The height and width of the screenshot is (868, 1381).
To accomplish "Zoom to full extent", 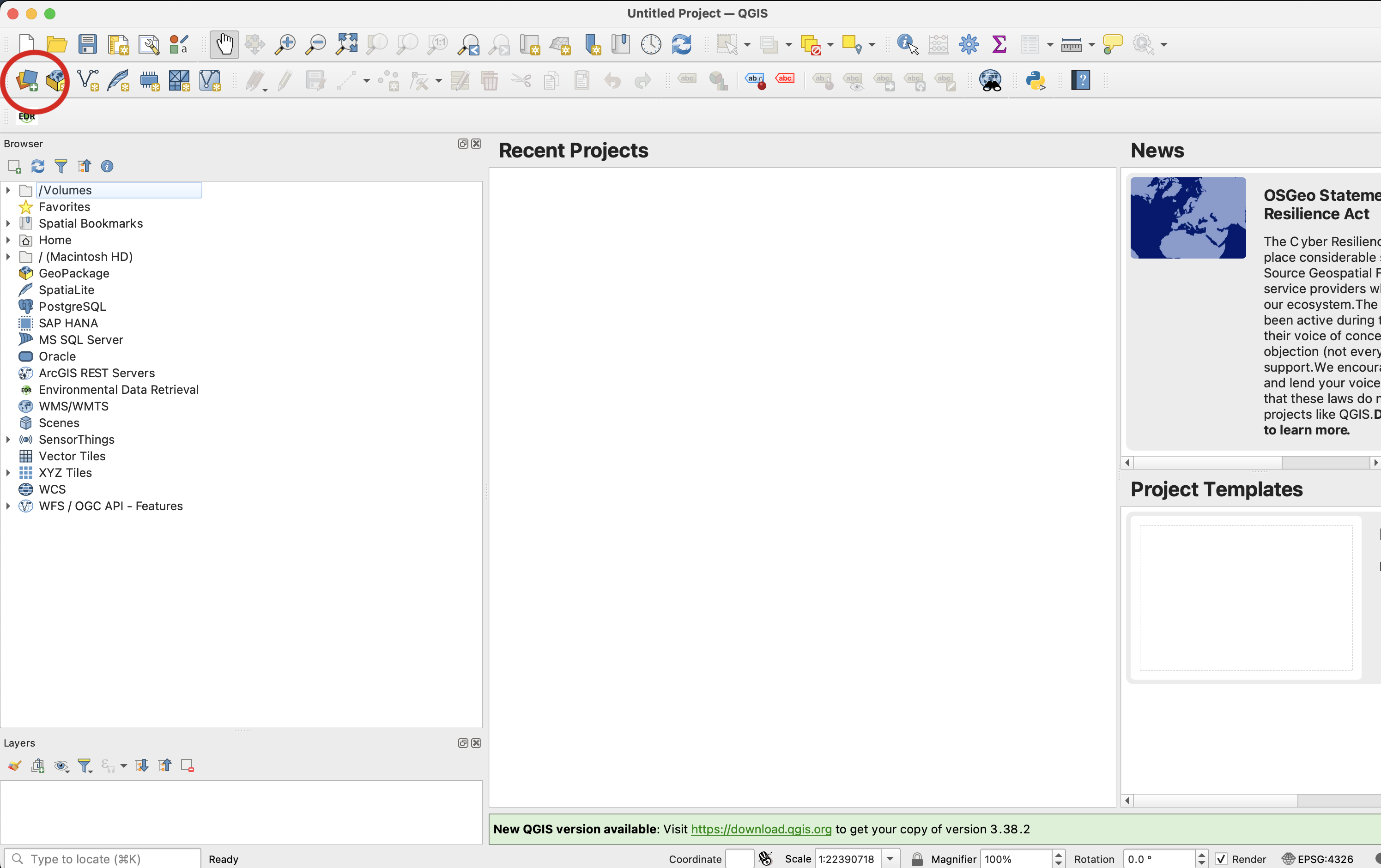I will [x=346, y=44].
